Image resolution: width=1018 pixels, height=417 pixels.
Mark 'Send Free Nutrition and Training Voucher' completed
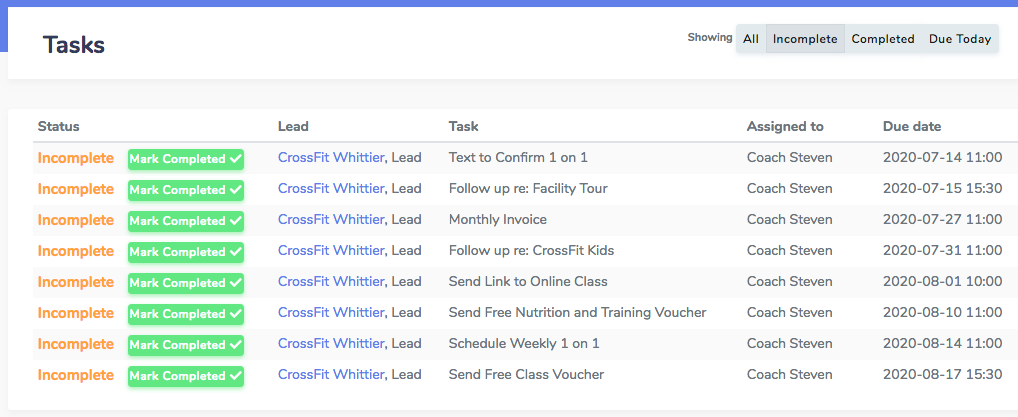tap(186, 314)
